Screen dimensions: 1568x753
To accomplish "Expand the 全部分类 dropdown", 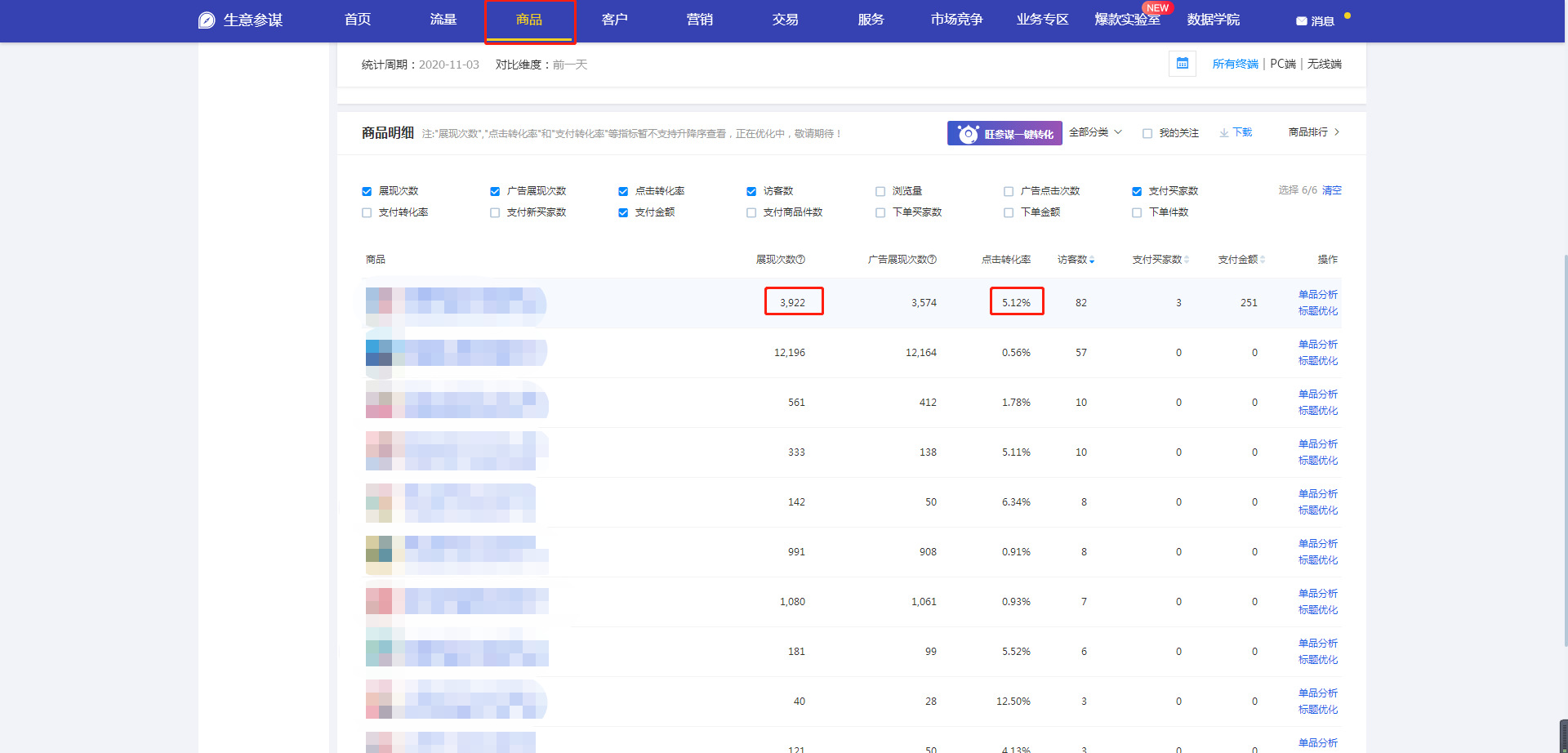I will pyautogui.click(x=1095, y=132).
